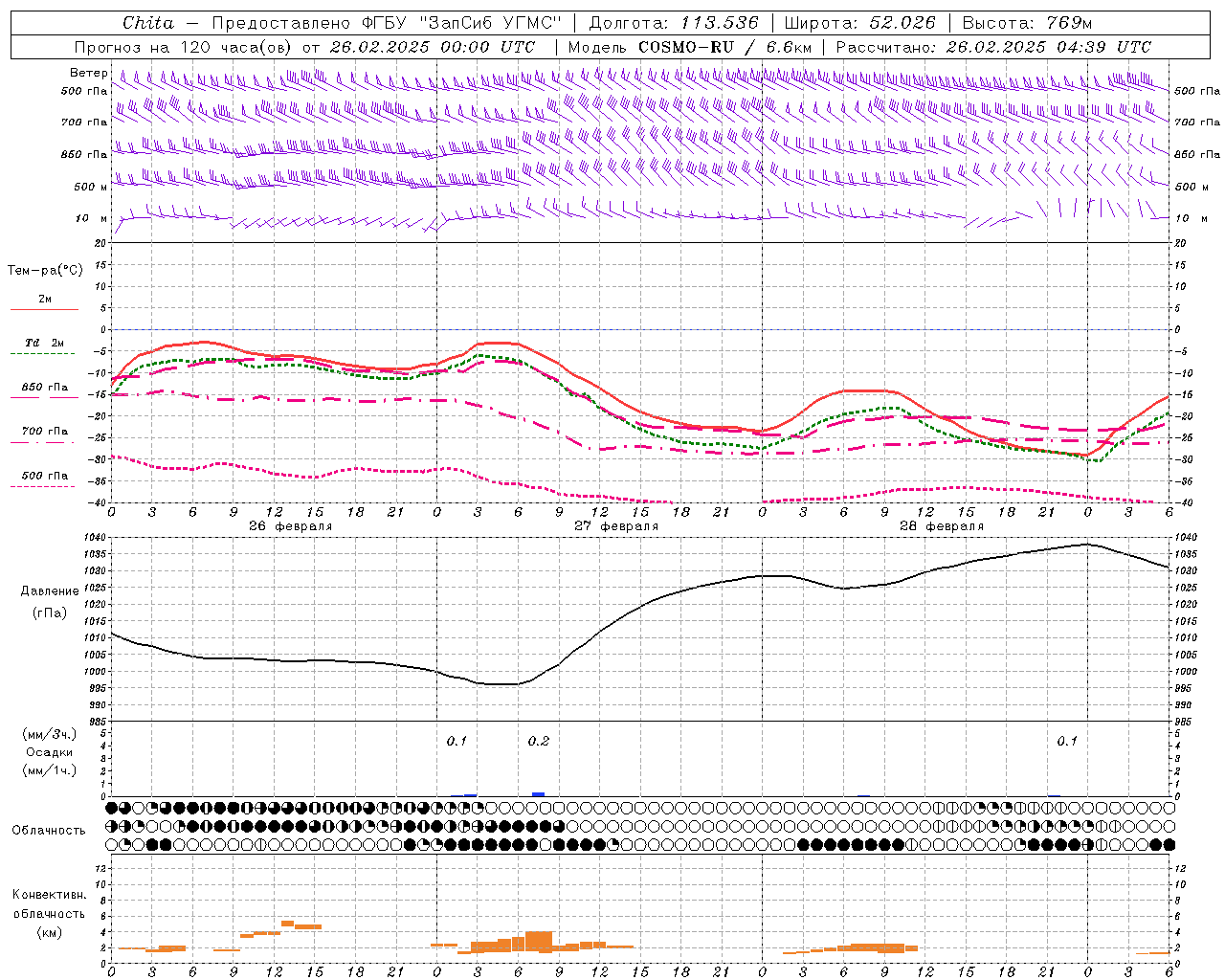1225x980 pixels.
Task: Click the date label "26 февраля"
Action: coord(291,526)
